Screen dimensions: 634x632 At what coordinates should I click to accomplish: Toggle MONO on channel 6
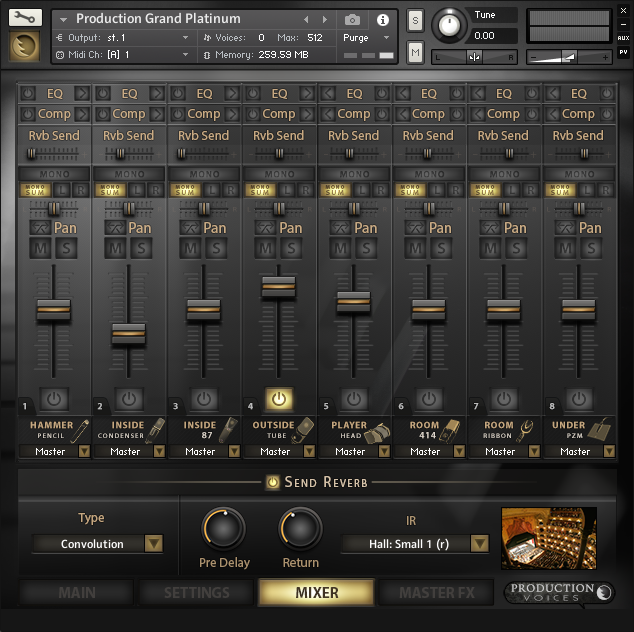tap(429, 174)
